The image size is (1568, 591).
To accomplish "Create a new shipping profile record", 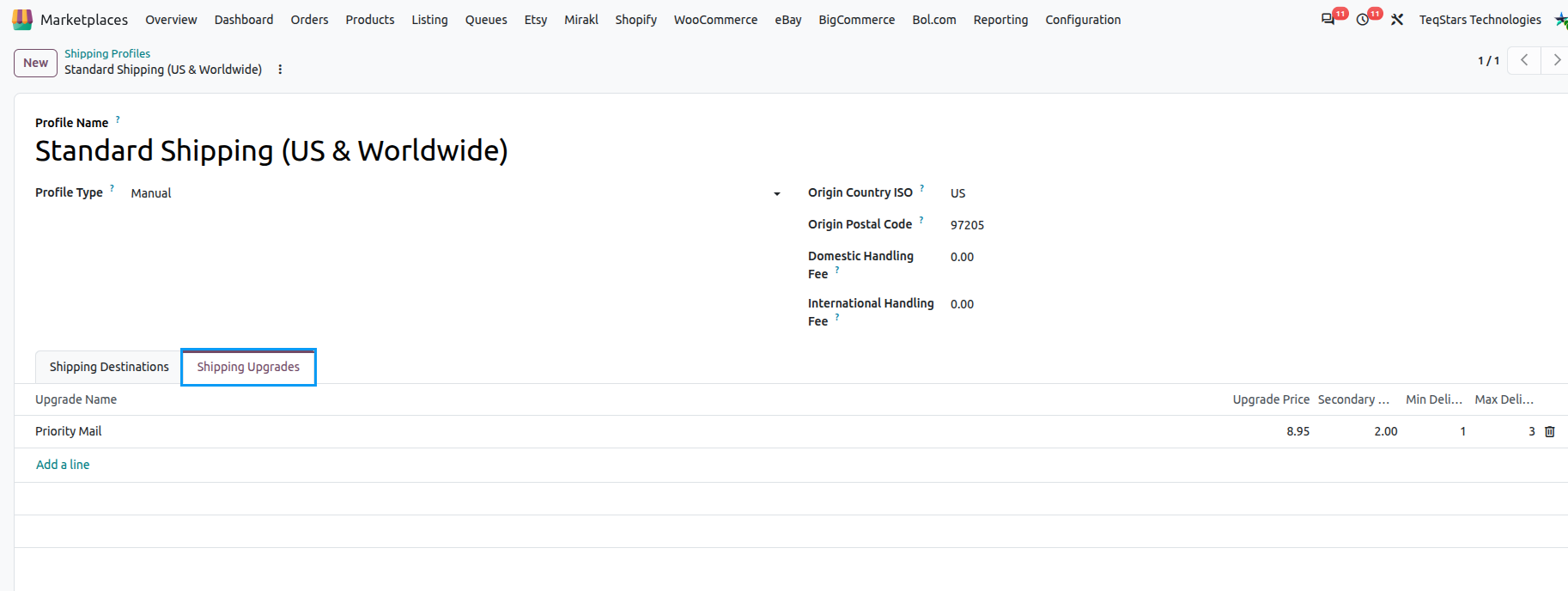I will point(36,63).
